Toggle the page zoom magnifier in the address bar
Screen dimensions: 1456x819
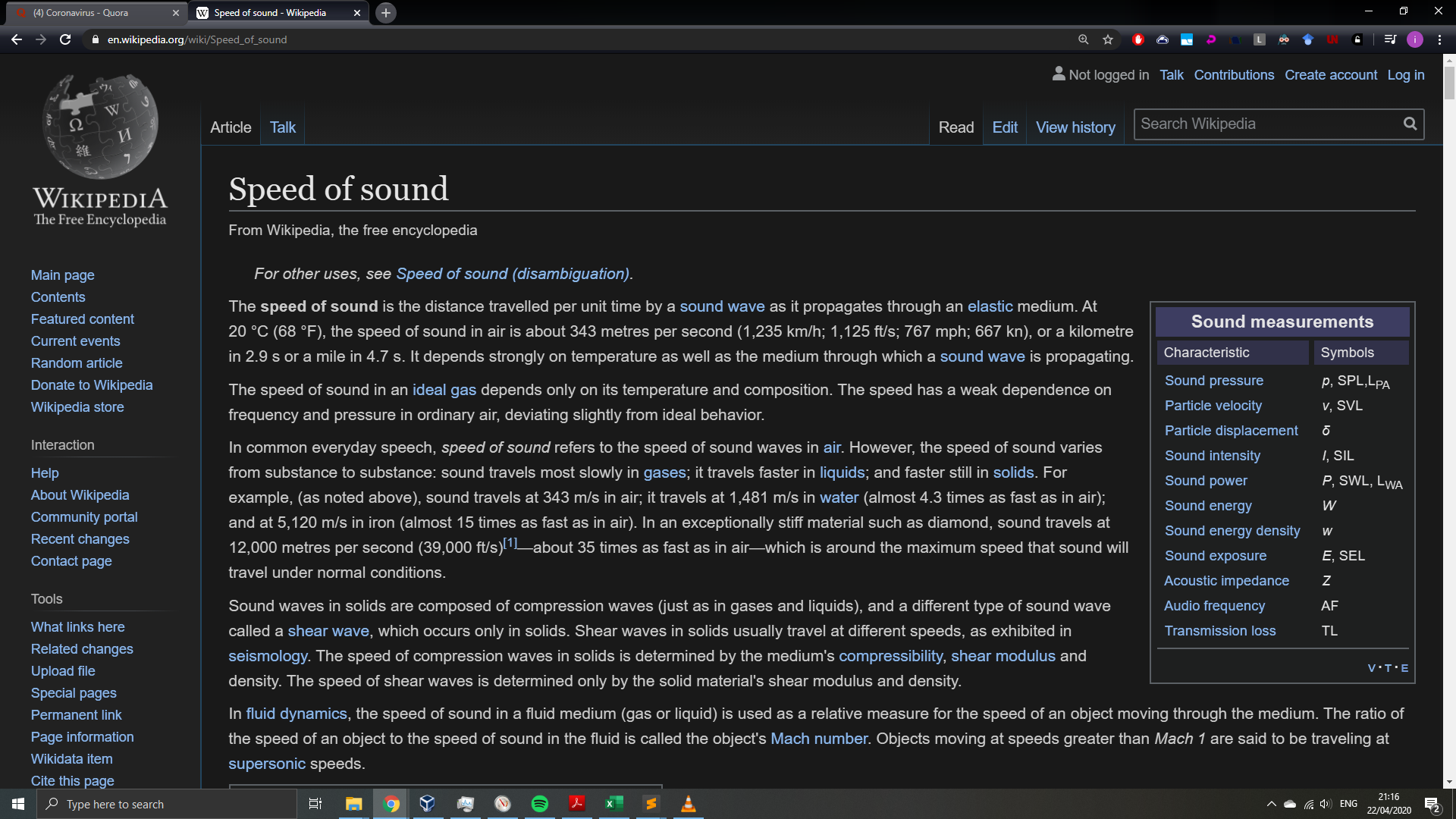click(x=1084, y=39)
